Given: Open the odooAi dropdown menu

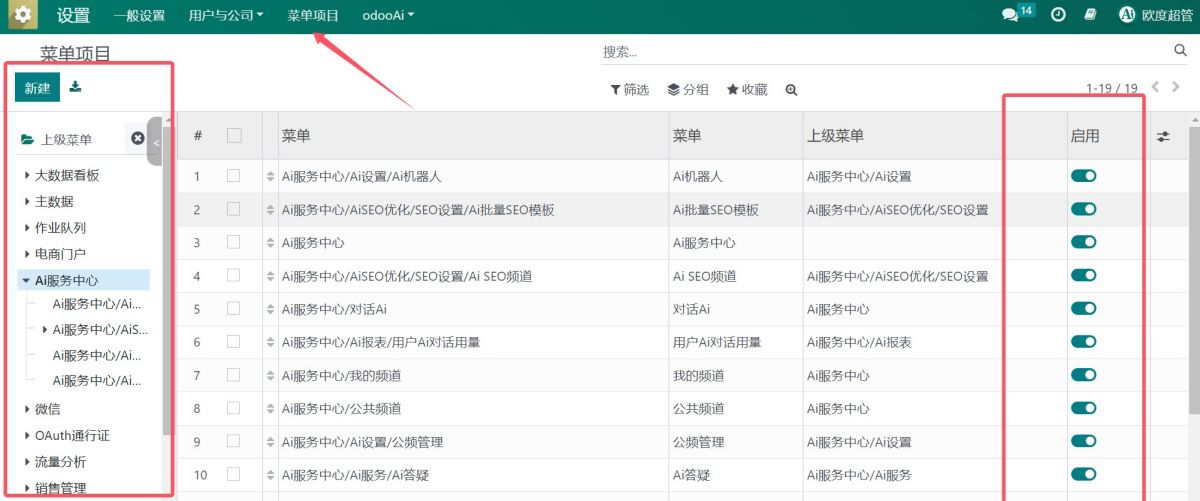Looking at the screenshot, I should point(388,16).
